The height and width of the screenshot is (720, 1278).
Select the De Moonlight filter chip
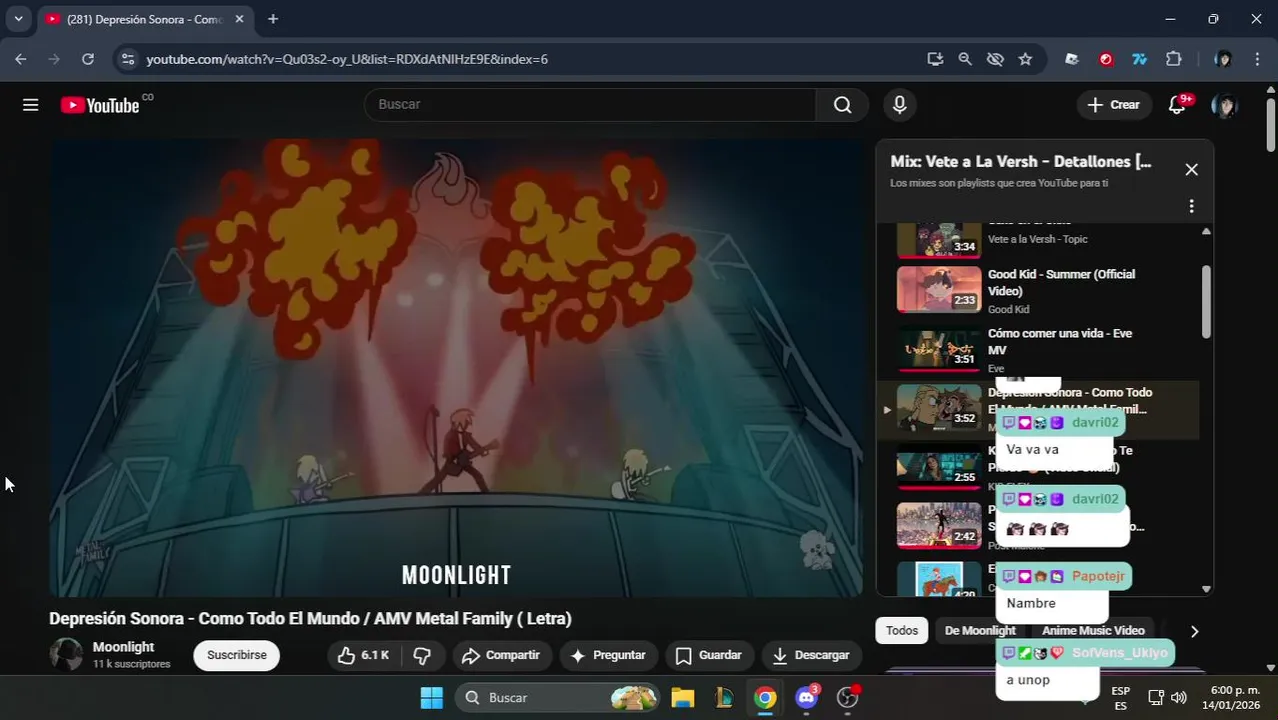pyautogui.click(x=980, y=630)
